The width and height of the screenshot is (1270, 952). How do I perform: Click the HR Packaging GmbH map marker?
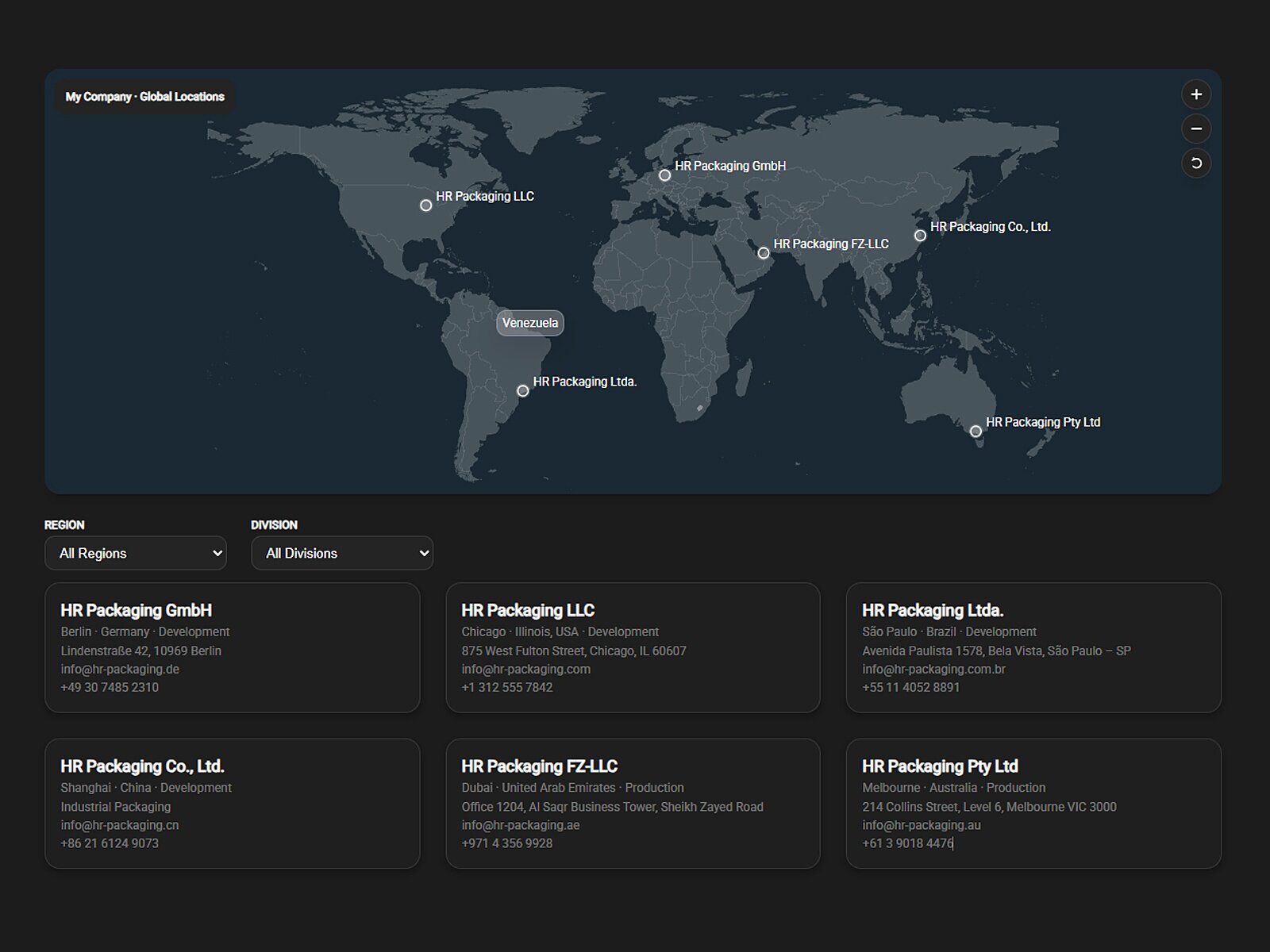click(665, 175)
